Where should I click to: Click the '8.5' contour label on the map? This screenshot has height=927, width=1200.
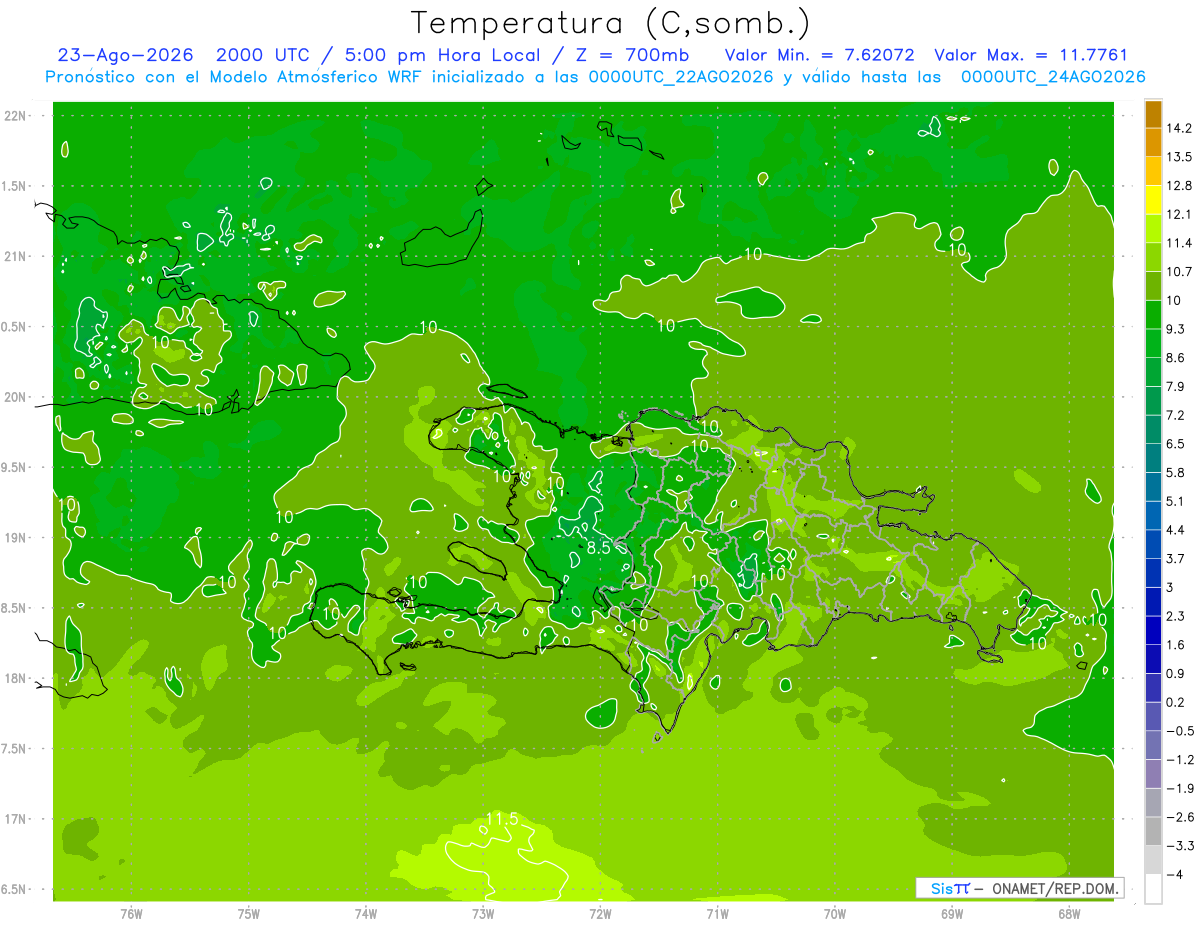[x=598, y=548]
